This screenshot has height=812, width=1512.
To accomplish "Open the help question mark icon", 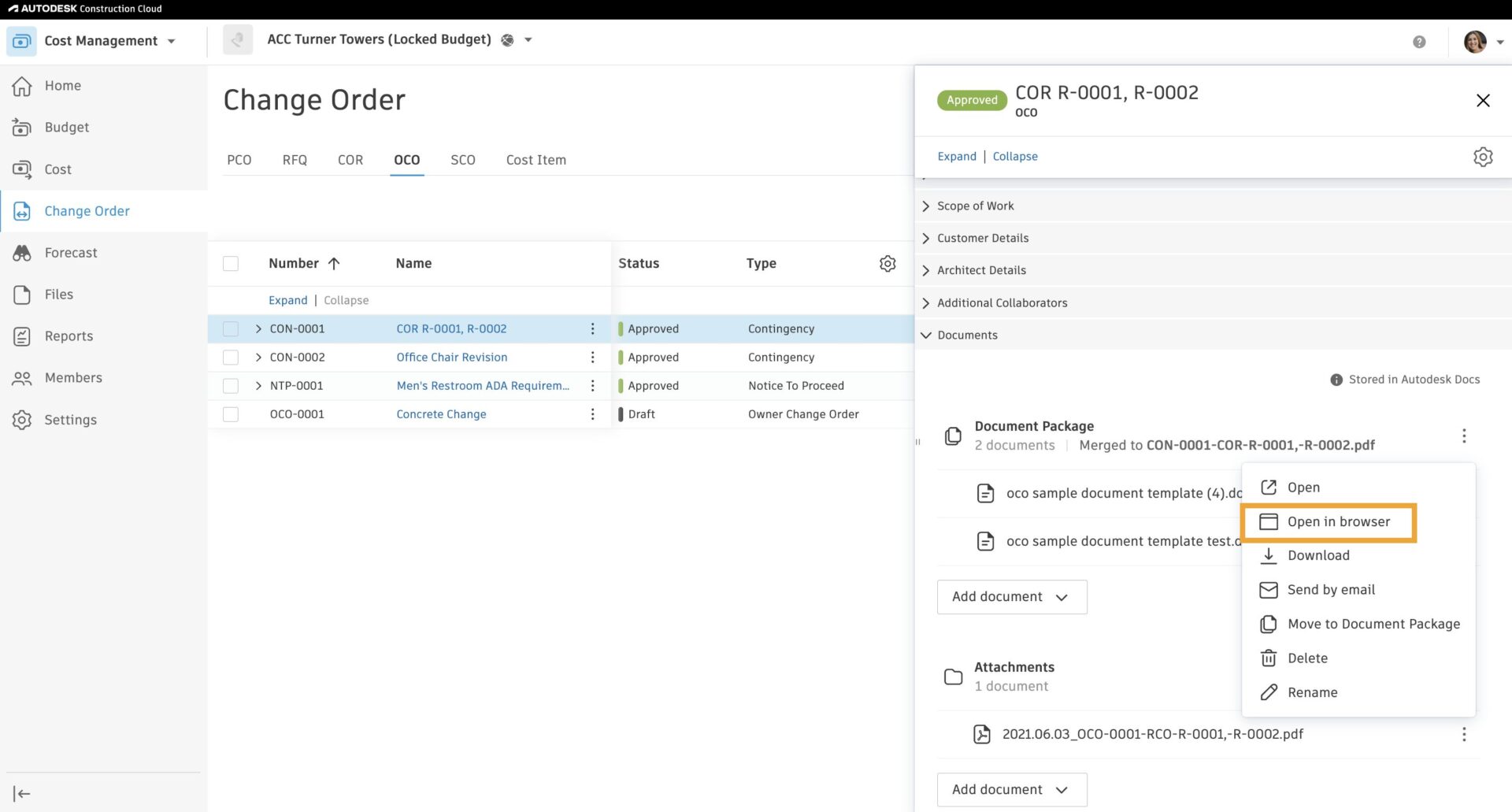I will tap(1419, 42).
